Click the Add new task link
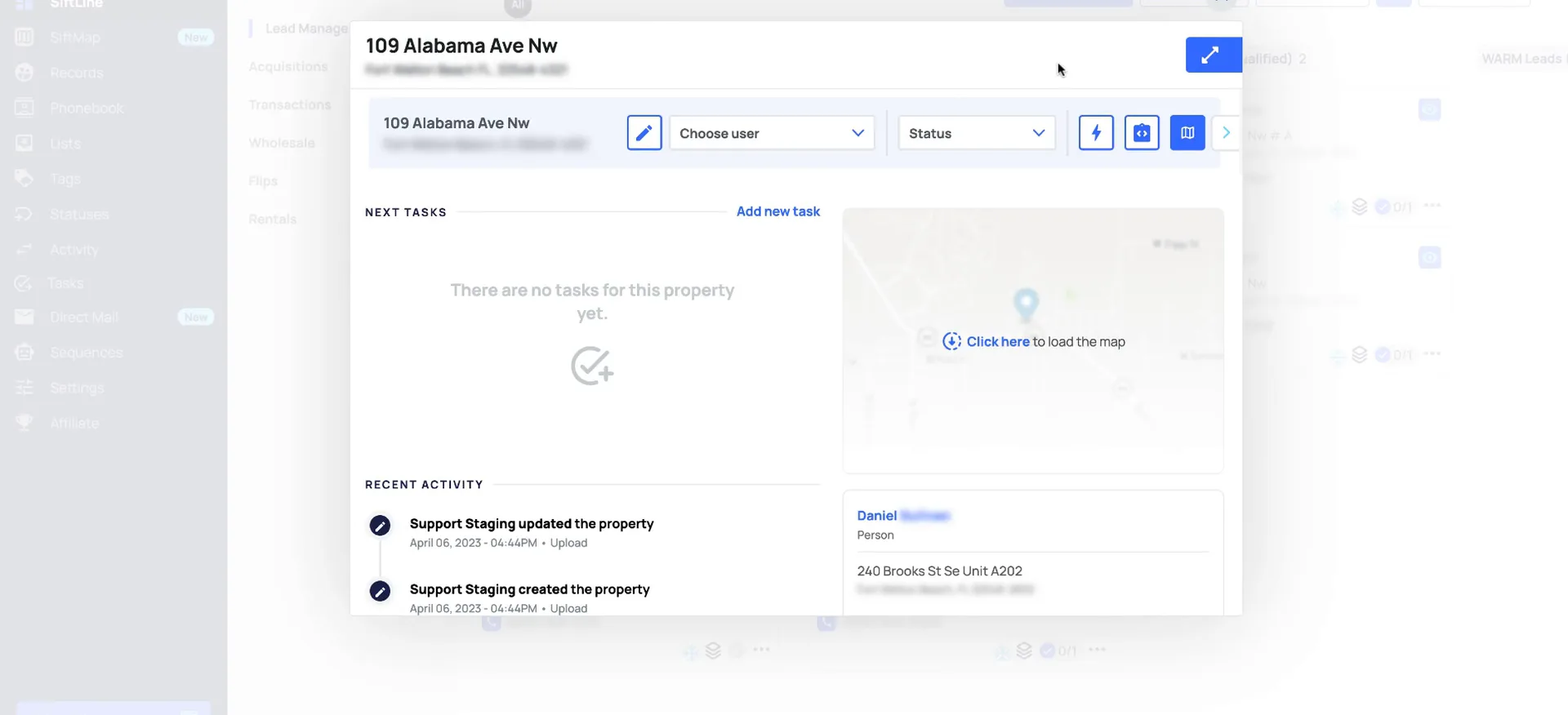Screen dimensions: 1568x715 coord(778,211)
